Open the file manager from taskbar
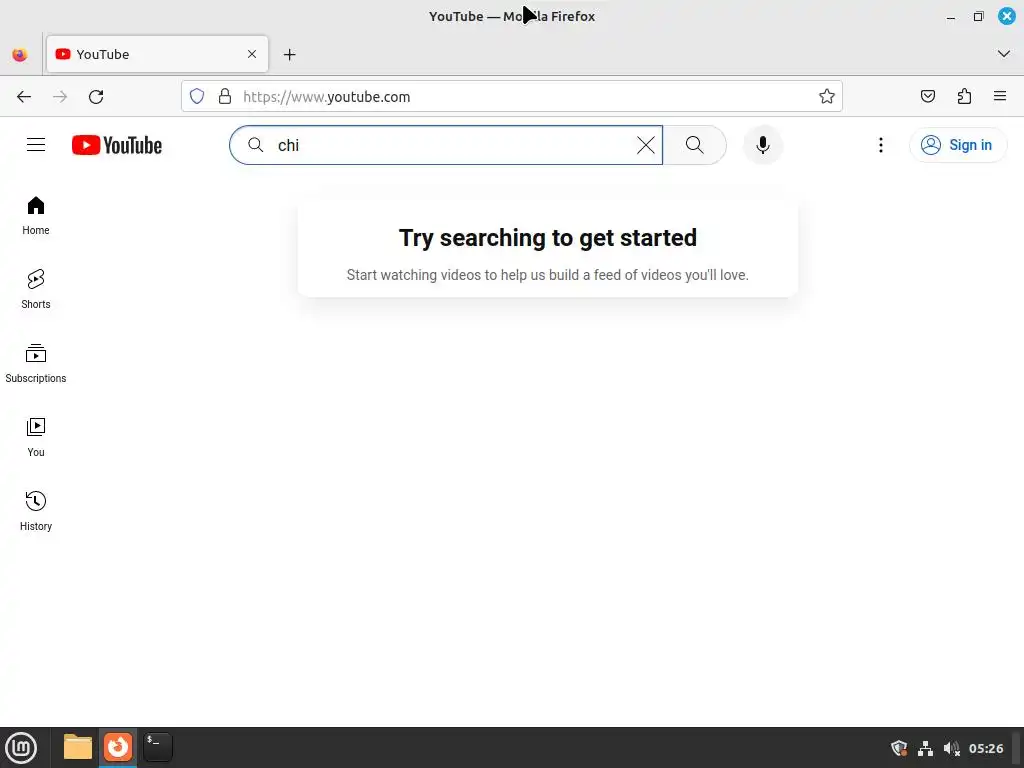The image size is (1024, 768). click(x=78, y=747)
